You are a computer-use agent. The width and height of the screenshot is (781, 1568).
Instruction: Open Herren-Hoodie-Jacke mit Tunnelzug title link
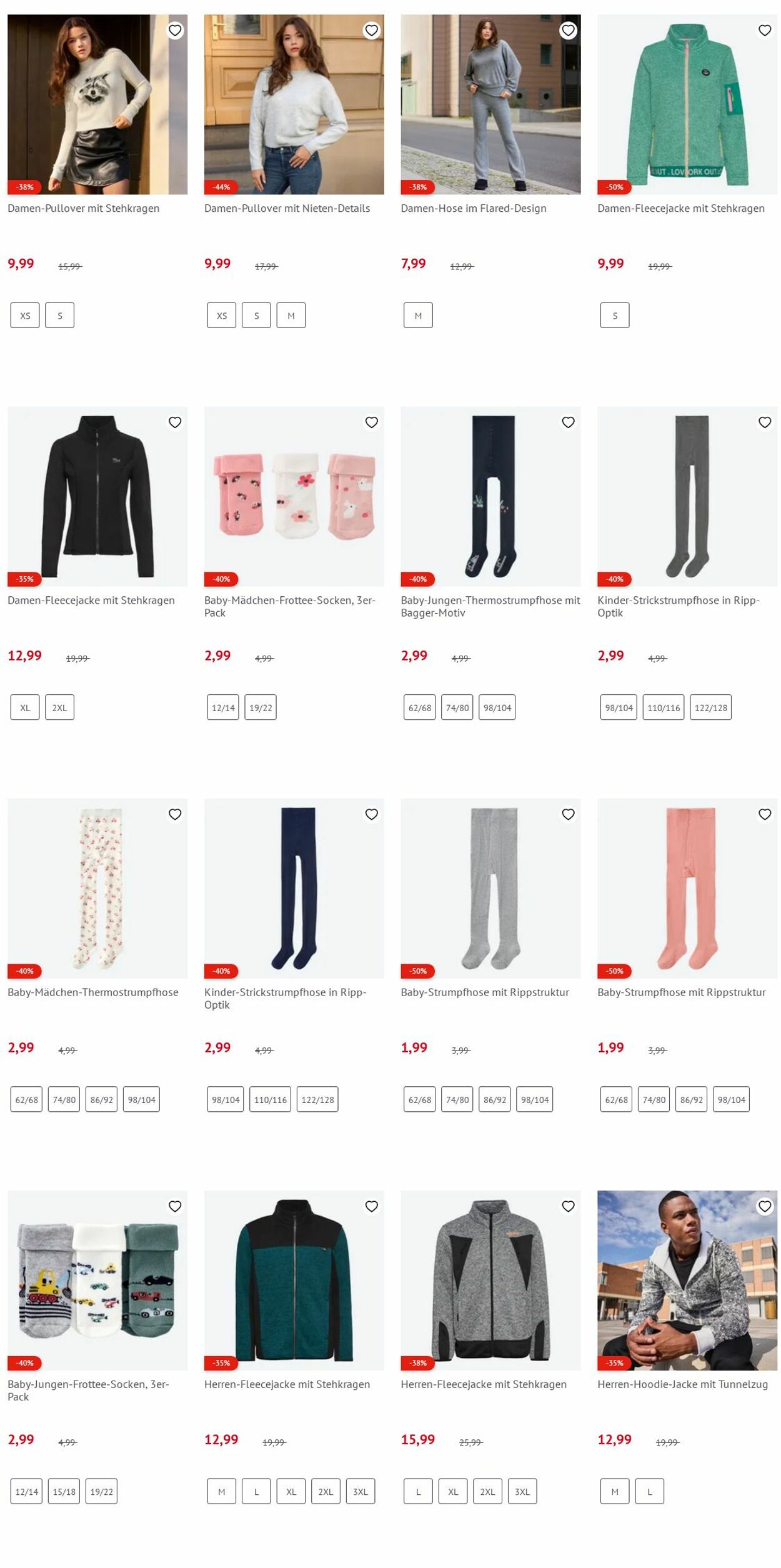682,1384
